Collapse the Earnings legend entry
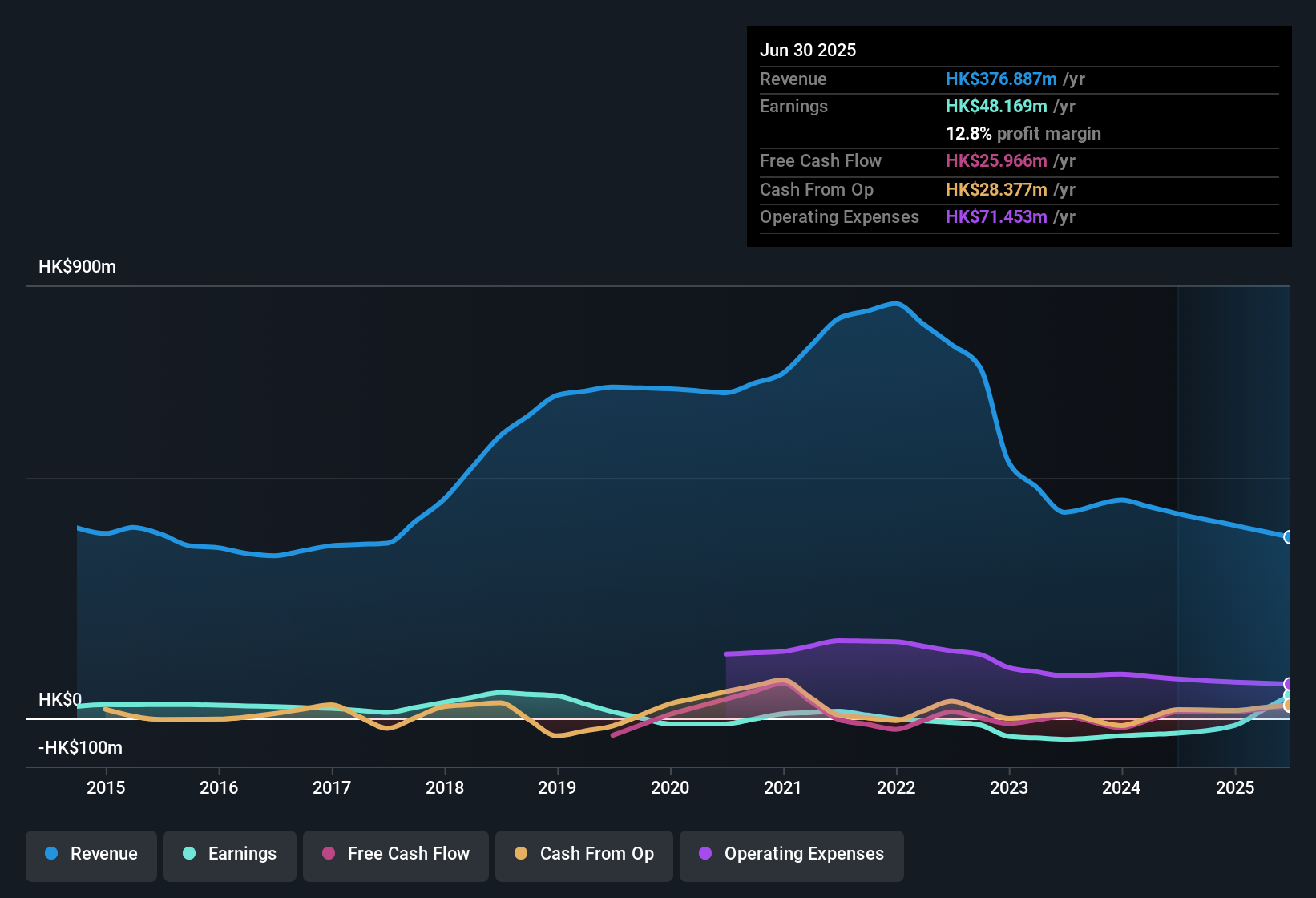This screenshot has width=1316, height=898. [229, 854]
